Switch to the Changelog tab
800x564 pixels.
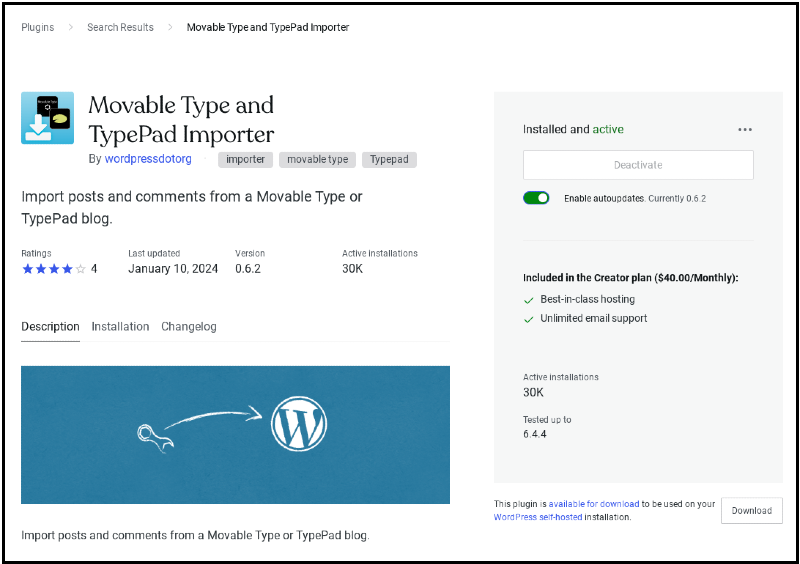pyautogui.click(x=189, y=327)
